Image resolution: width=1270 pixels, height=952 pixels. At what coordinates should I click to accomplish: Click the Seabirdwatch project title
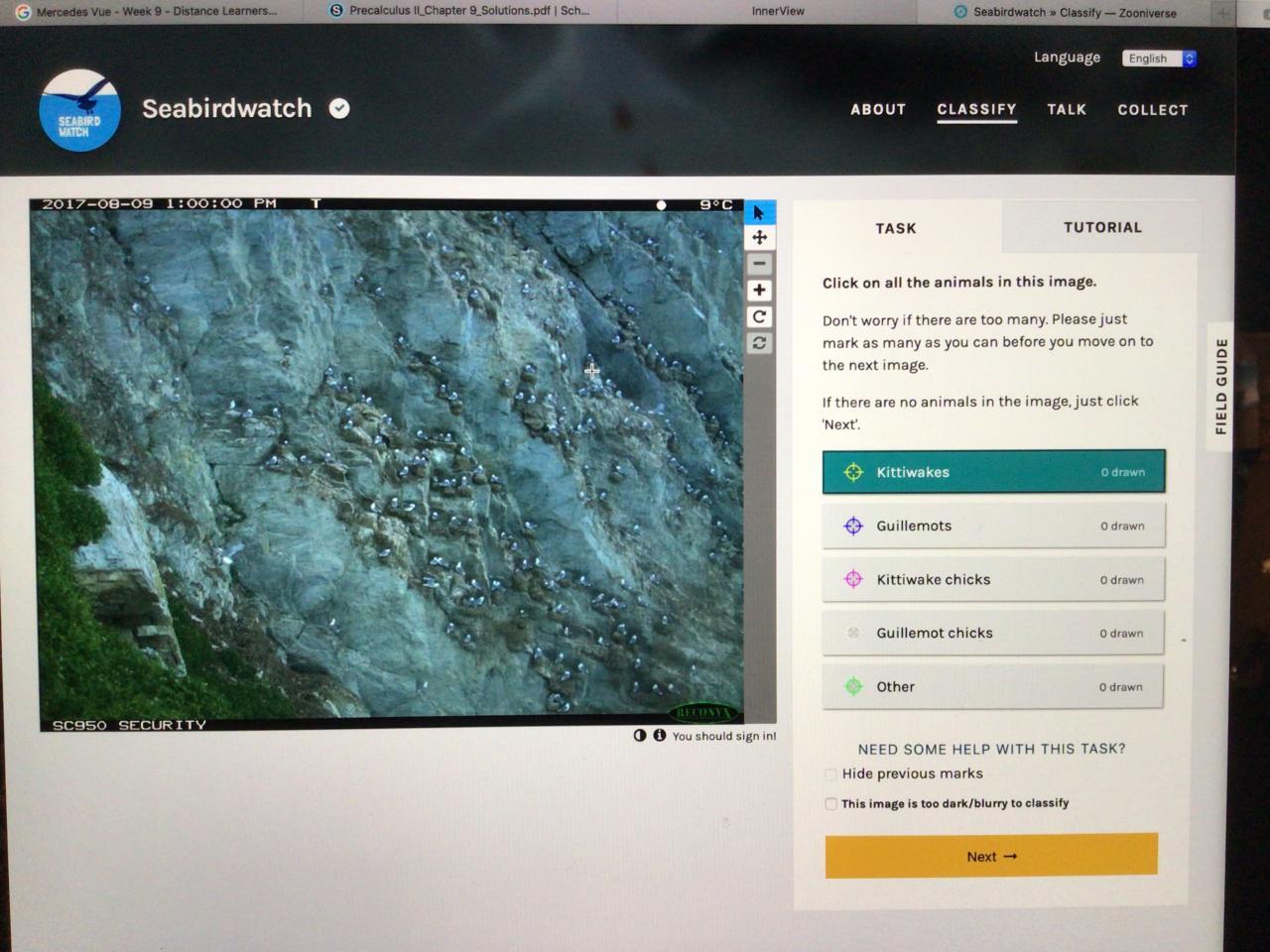(227, 108)
